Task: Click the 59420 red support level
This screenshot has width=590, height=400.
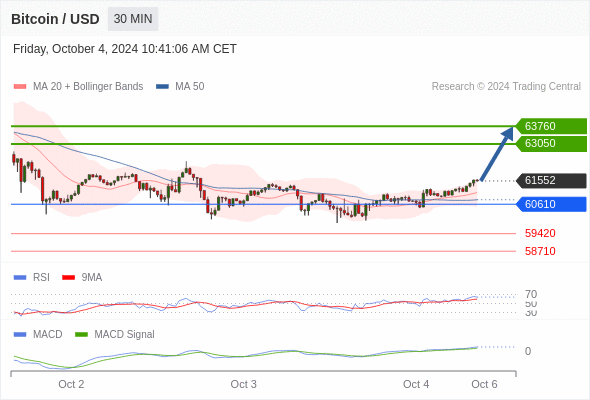Action: point(540,233)
